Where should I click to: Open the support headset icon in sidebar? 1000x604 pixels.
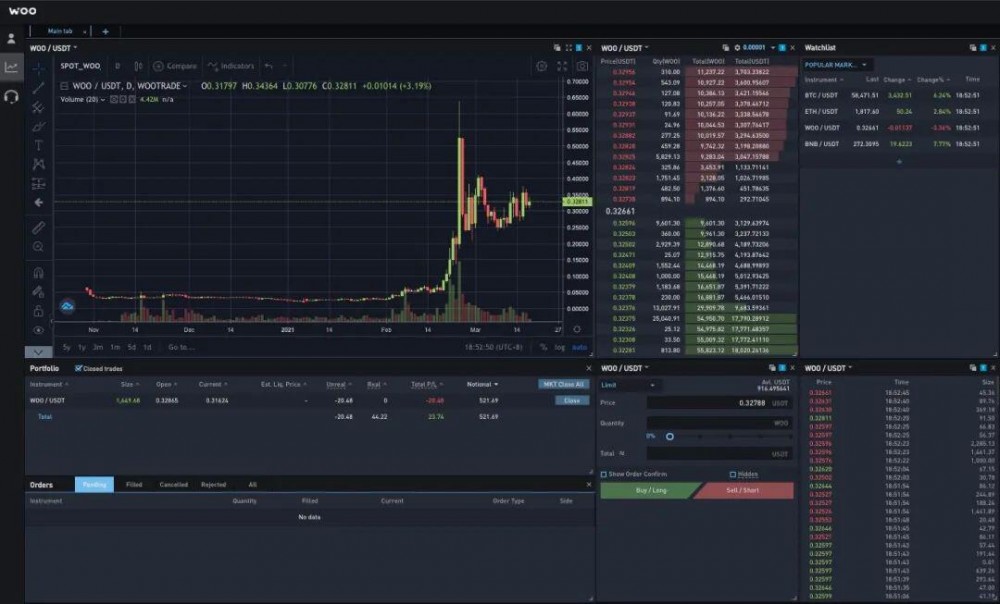click(11, 97)
